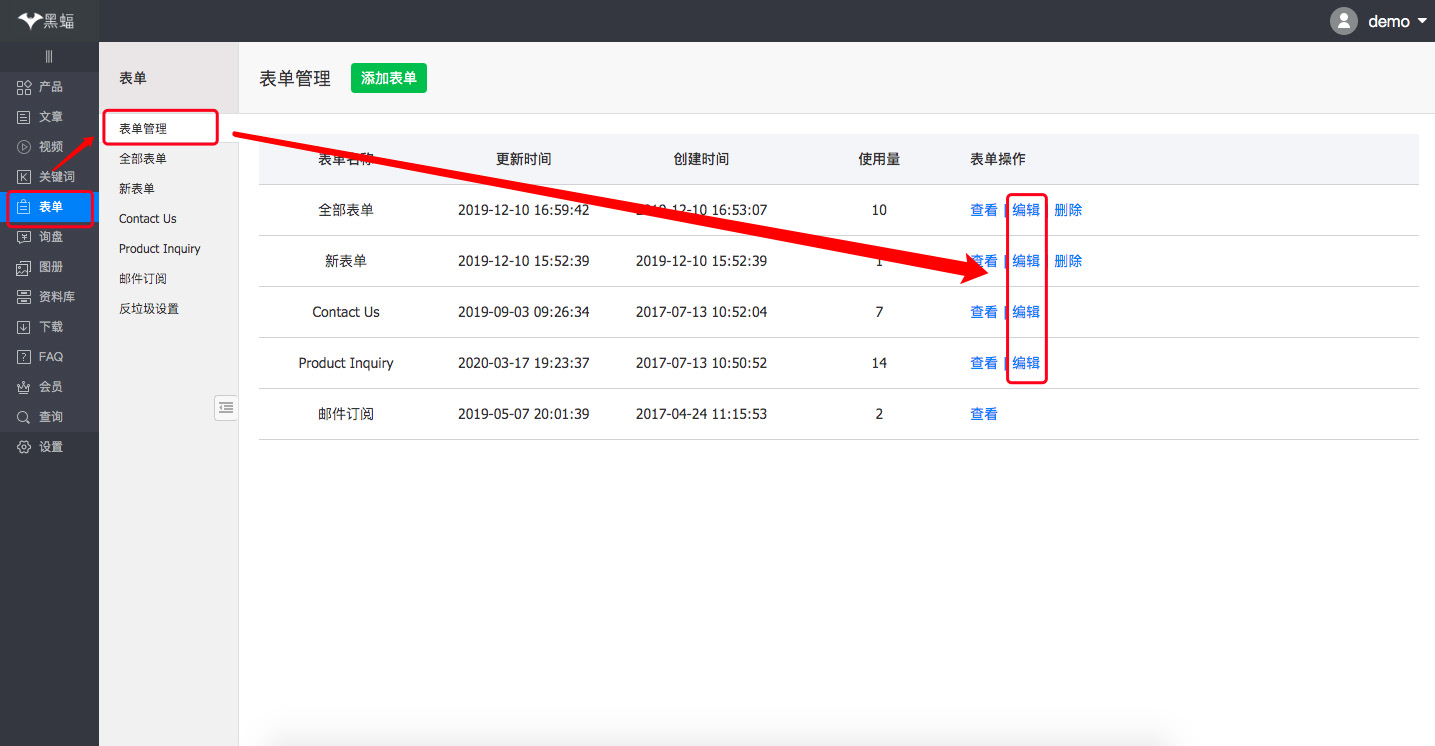The width and height of the screenshot is (1435, 746).
Task: Click the green 添加表单 button
Action: point(388,78)
